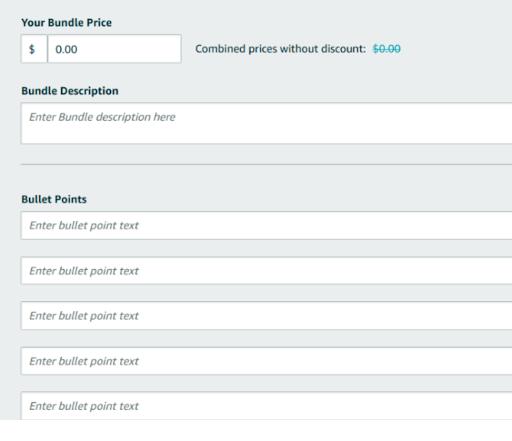Image resolution: width=512 pixels, height=441 pixels.
Task: Select the second bullet point text field
Action: tap(266, 271)
